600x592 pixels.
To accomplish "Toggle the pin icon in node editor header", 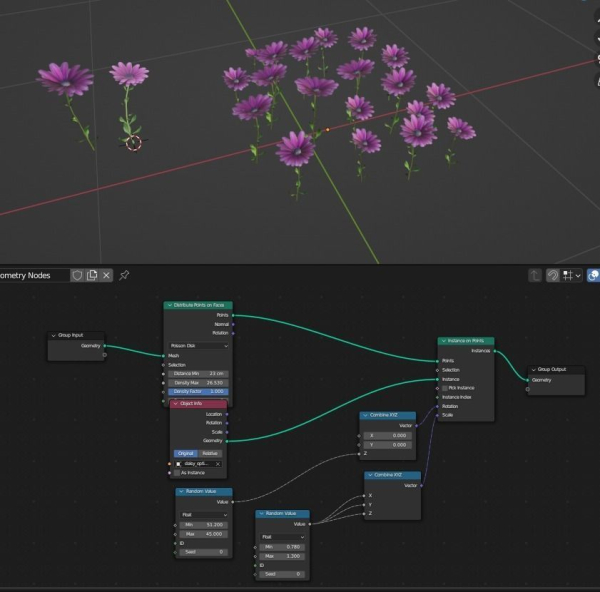I will (x=124, y=275).
